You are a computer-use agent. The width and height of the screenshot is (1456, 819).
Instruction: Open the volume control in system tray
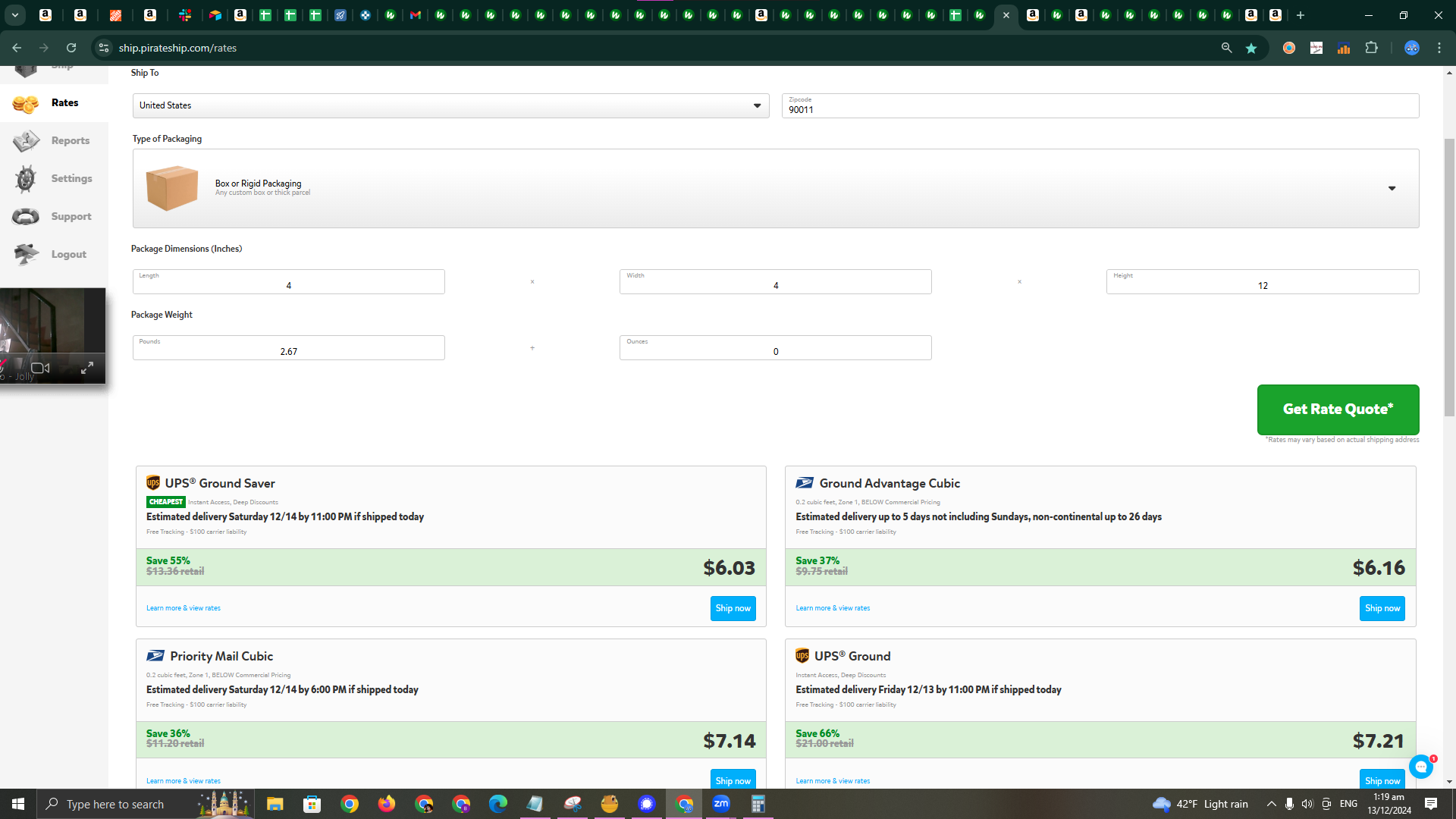click(x=1307, y=804)
